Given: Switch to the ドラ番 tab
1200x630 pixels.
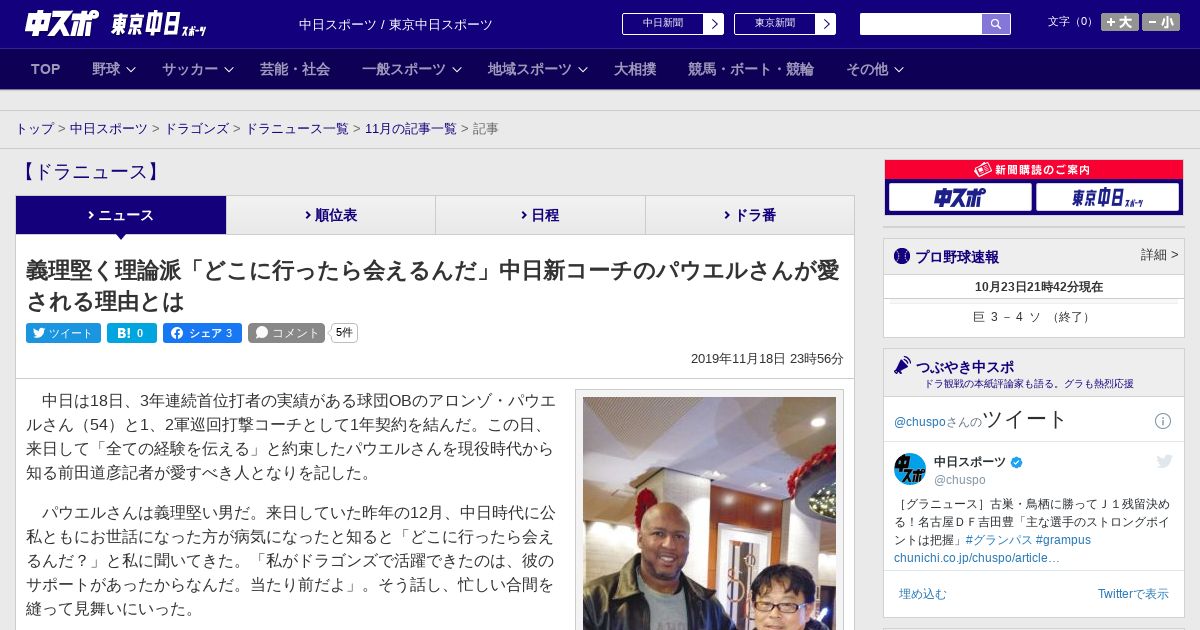Looking at the screenshot, I should 750,215.
